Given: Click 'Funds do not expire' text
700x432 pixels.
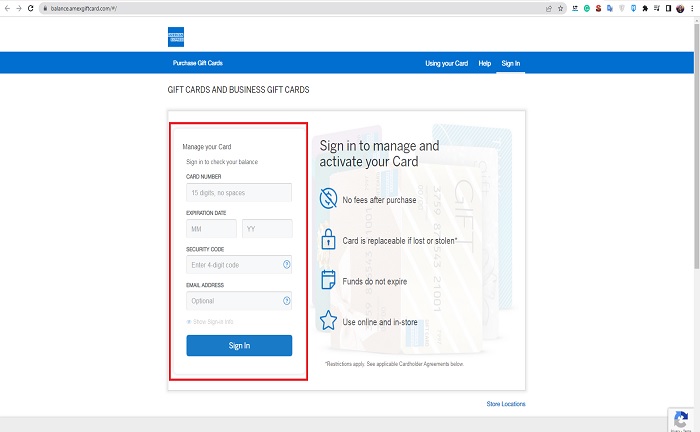Looking at the screenshot, I should tap(375, 281).
